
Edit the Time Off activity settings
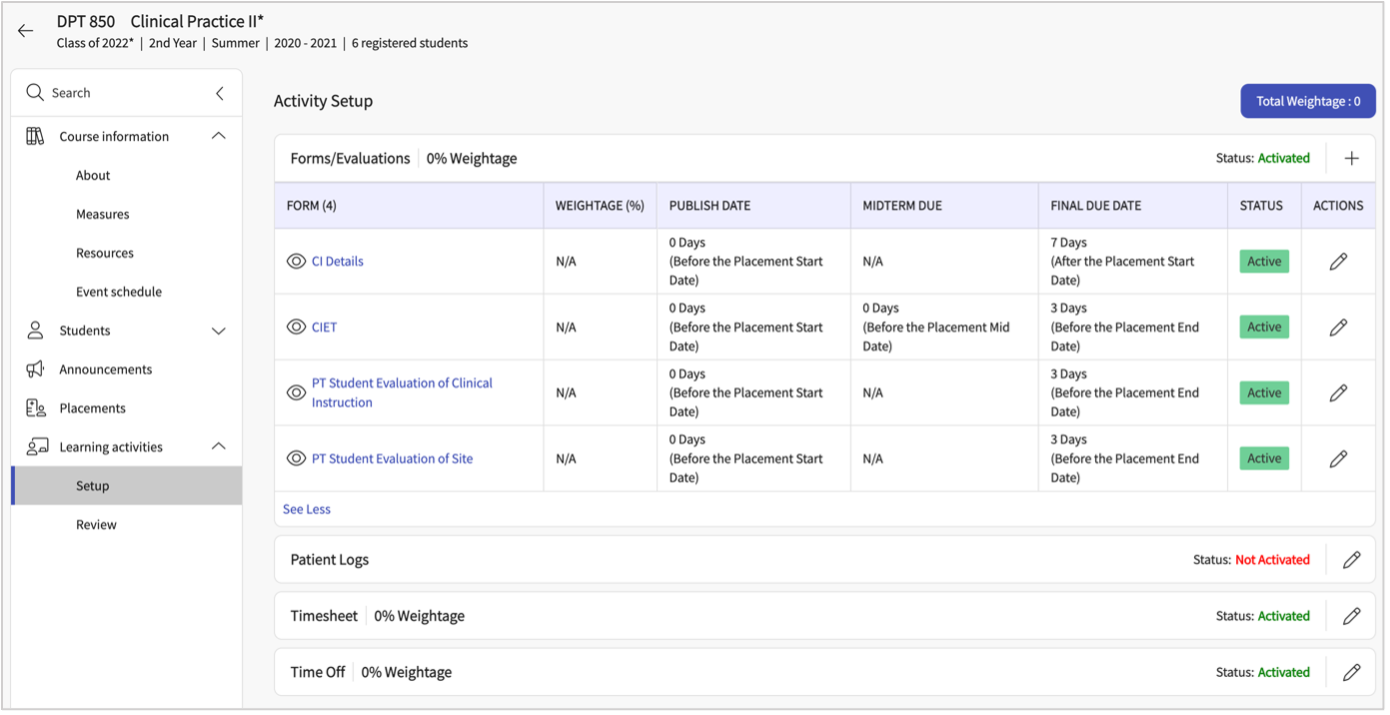(1351, 672)
